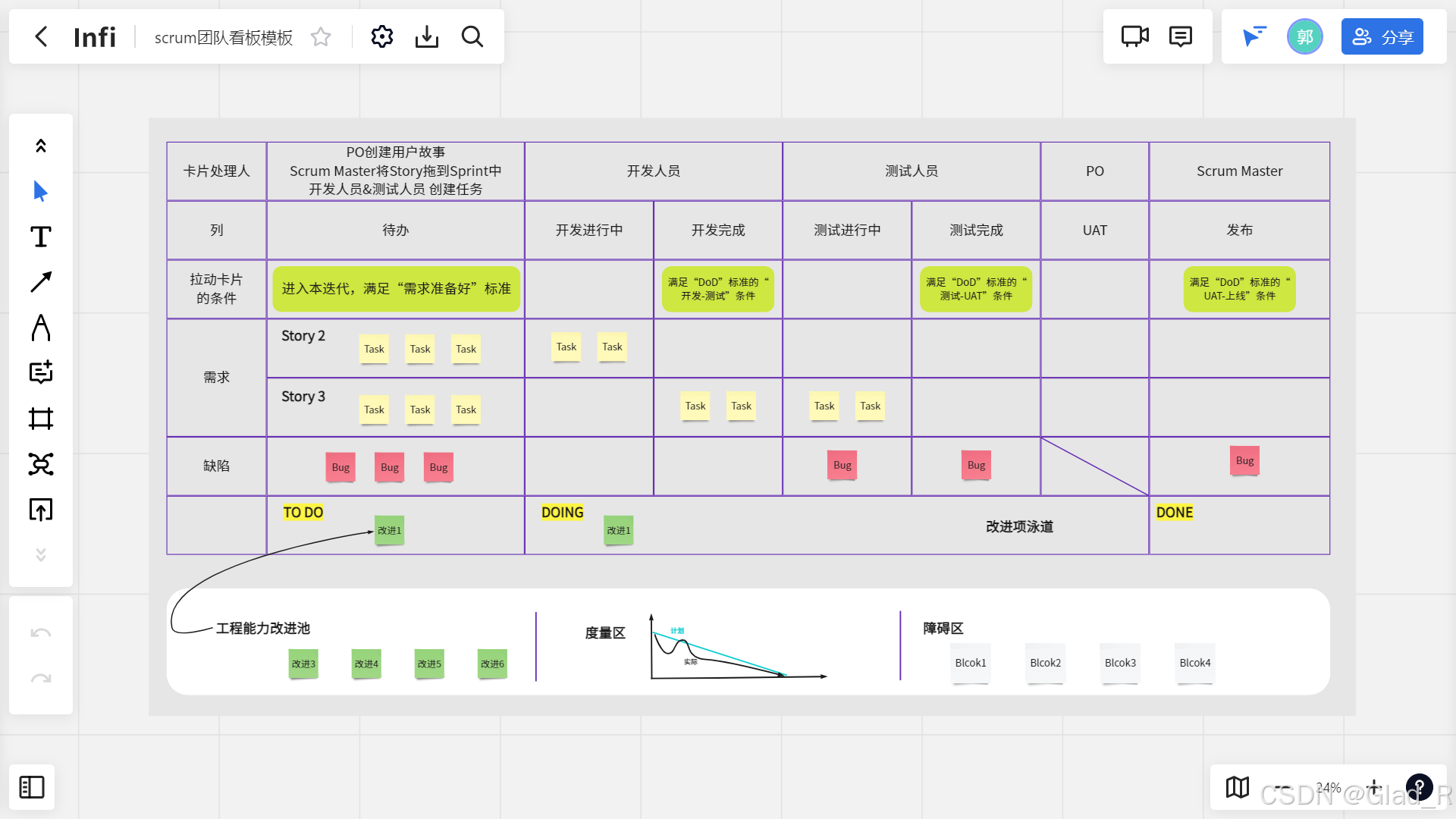Open the comments panel icon

pos(1181,36)
